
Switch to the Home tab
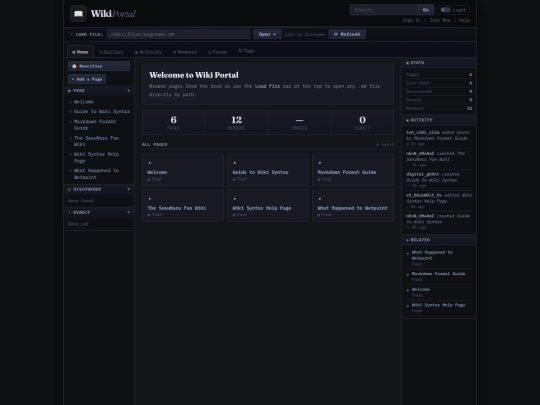[80, 52]
